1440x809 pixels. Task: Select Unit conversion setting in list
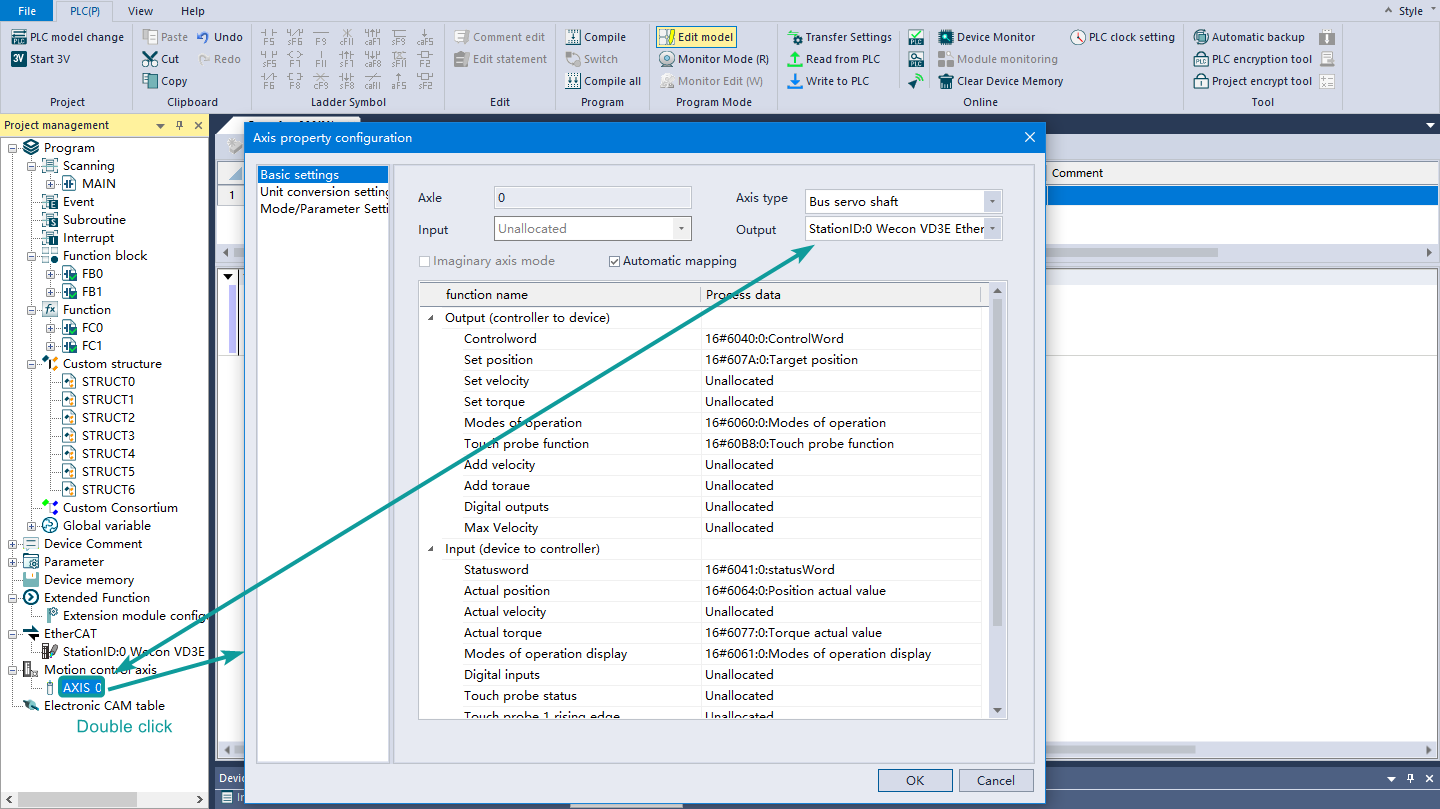coord(324,192)
